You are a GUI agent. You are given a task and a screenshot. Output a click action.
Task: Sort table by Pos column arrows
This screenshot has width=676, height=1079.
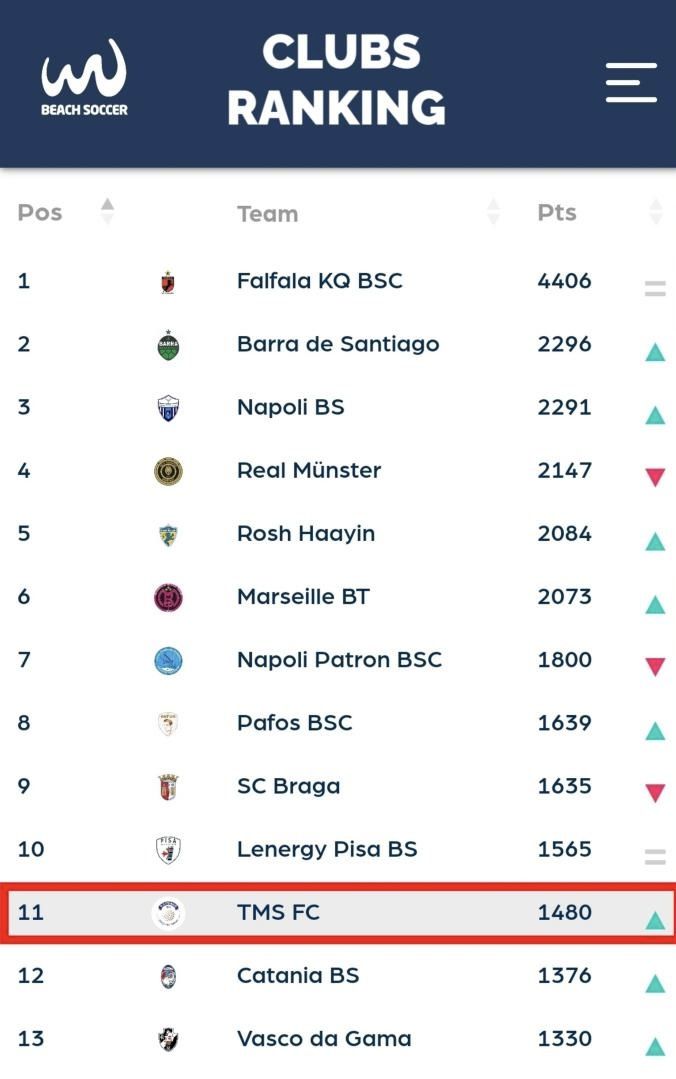108,211
